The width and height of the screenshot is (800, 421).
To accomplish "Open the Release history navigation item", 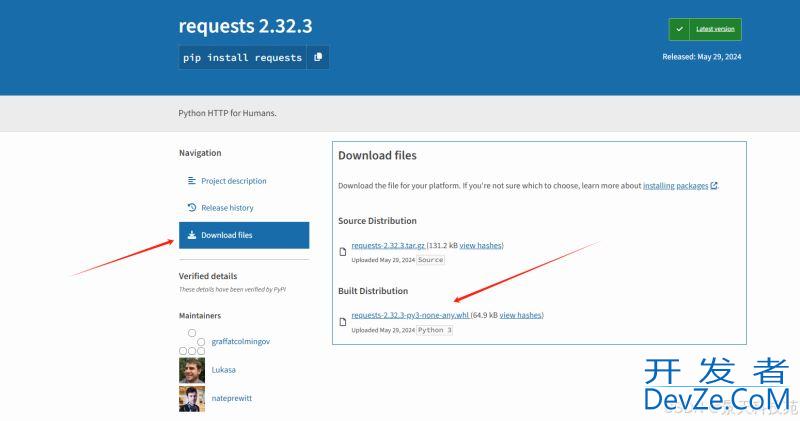I will click(x=227, y=208).
